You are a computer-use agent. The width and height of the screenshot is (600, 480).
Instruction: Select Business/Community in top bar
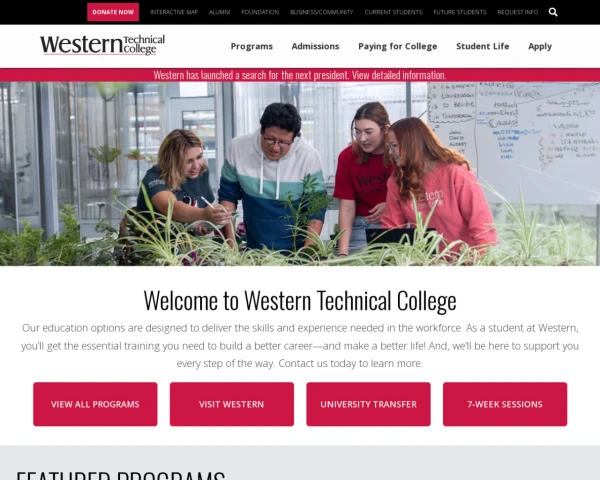(x=321, y=12)
